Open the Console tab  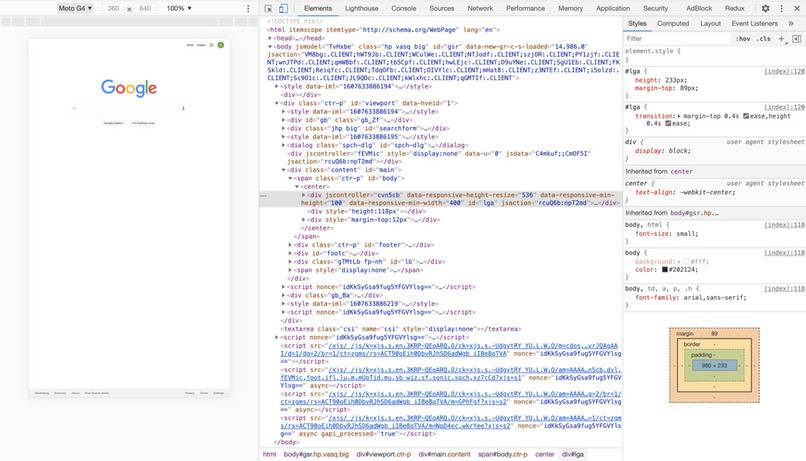(x=404, y=9)
